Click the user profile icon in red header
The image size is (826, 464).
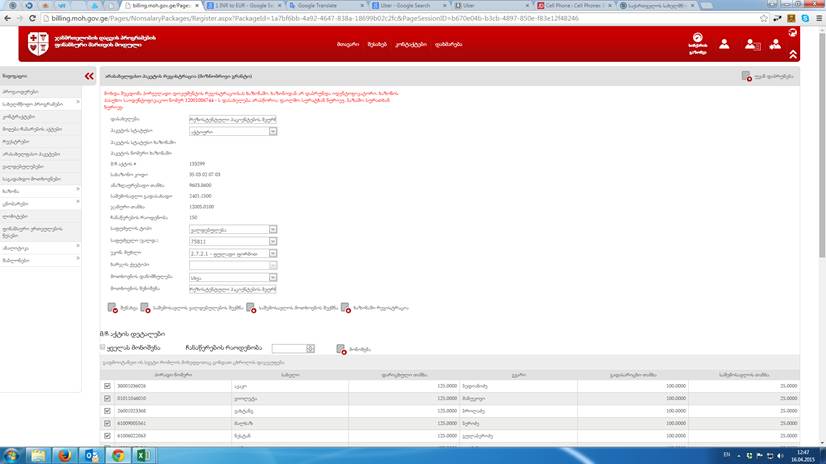[x=724, y=44]
